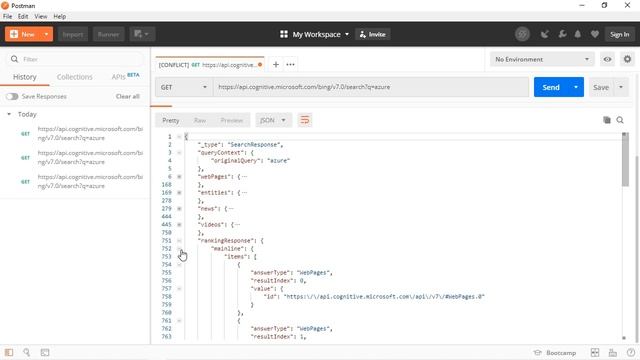Toggle Save Responses switch
This screenshot has height=360, width=640.
[12, 96]
